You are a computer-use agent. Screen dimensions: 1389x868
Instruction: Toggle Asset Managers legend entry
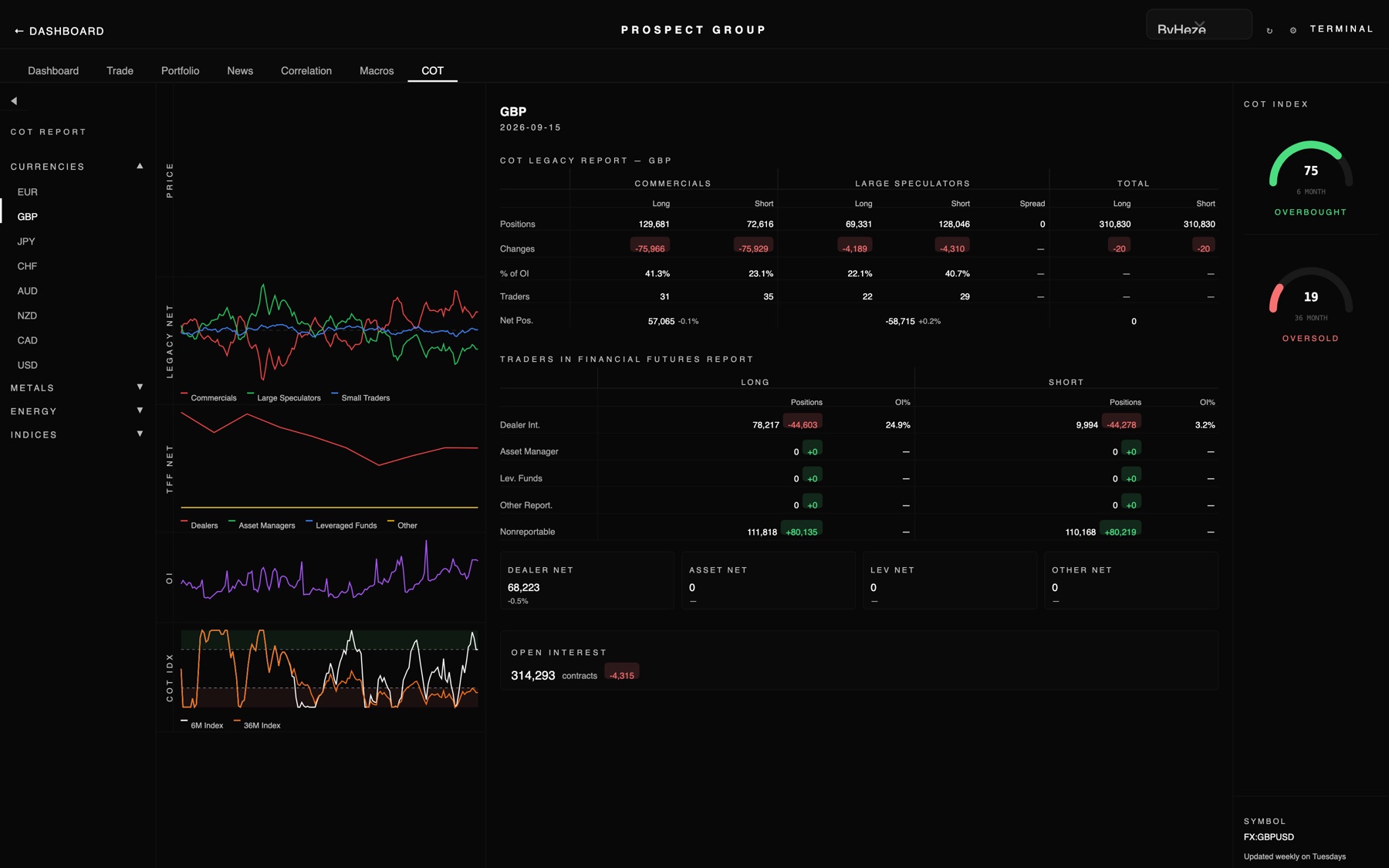[x=262, y=525]
